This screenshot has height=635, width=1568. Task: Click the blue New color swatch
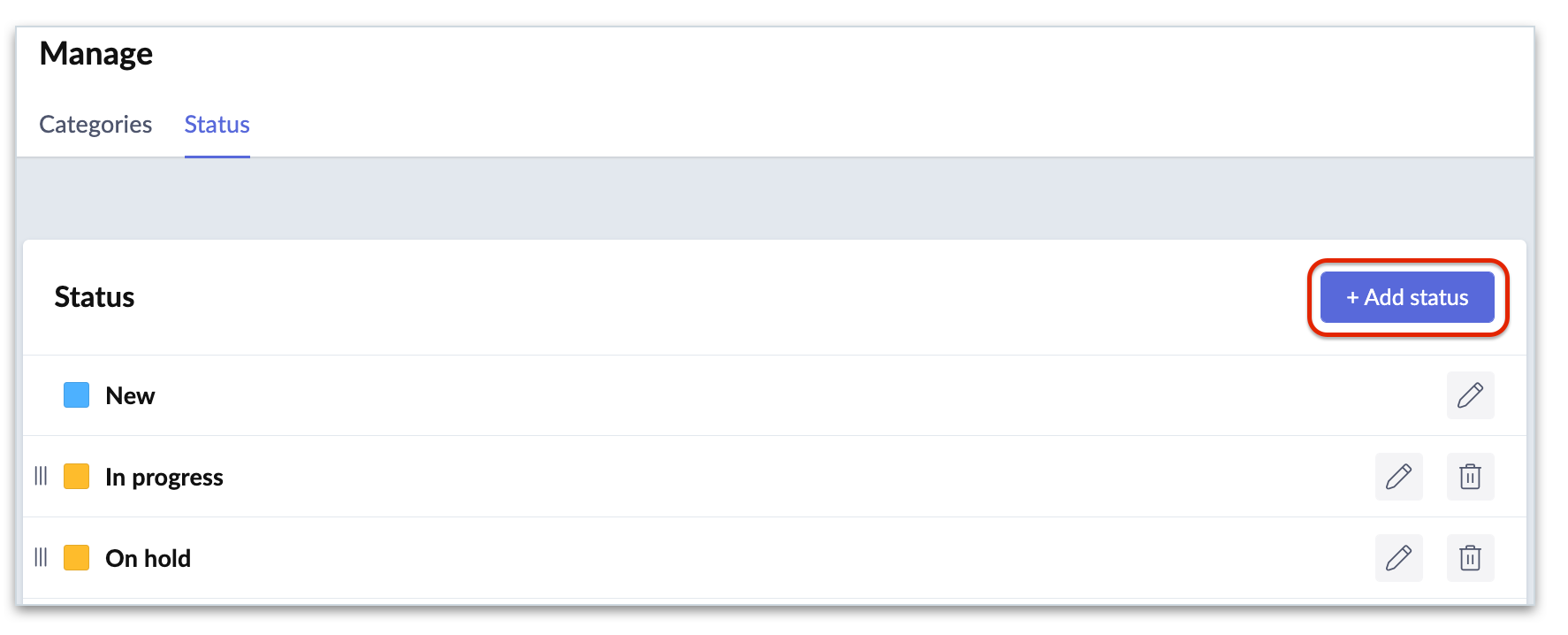(x=77, y=395)
